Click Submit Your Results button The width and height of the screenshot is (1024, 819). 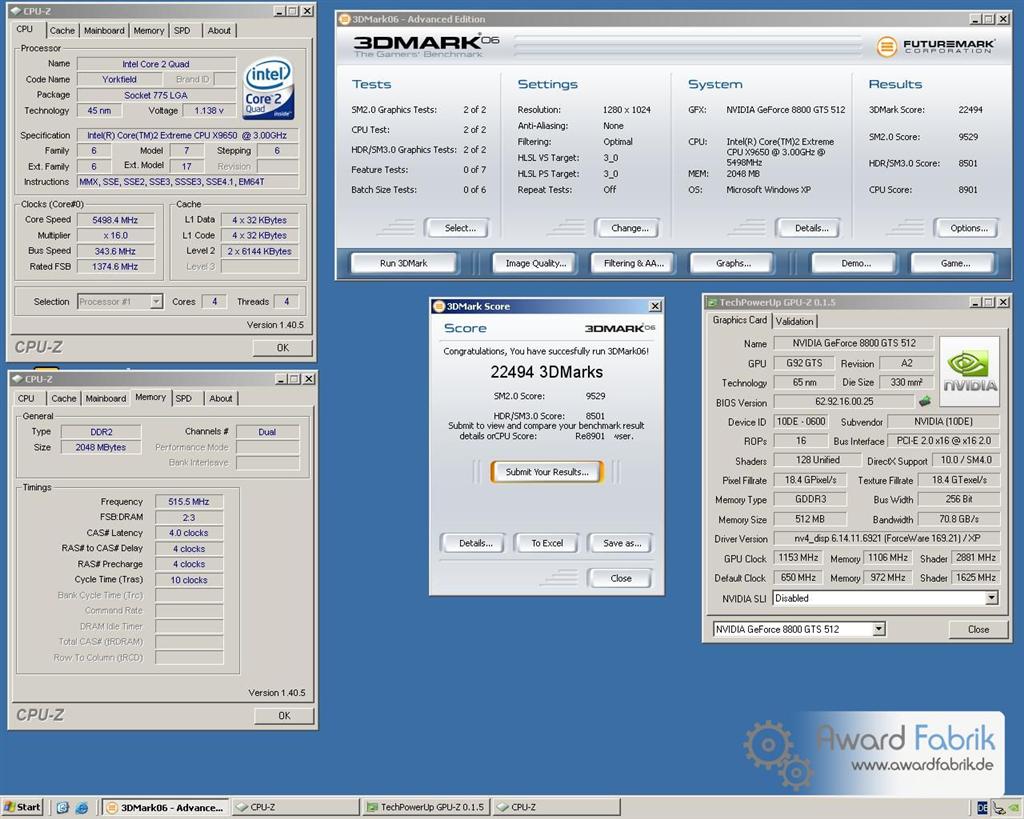point(547,472)
